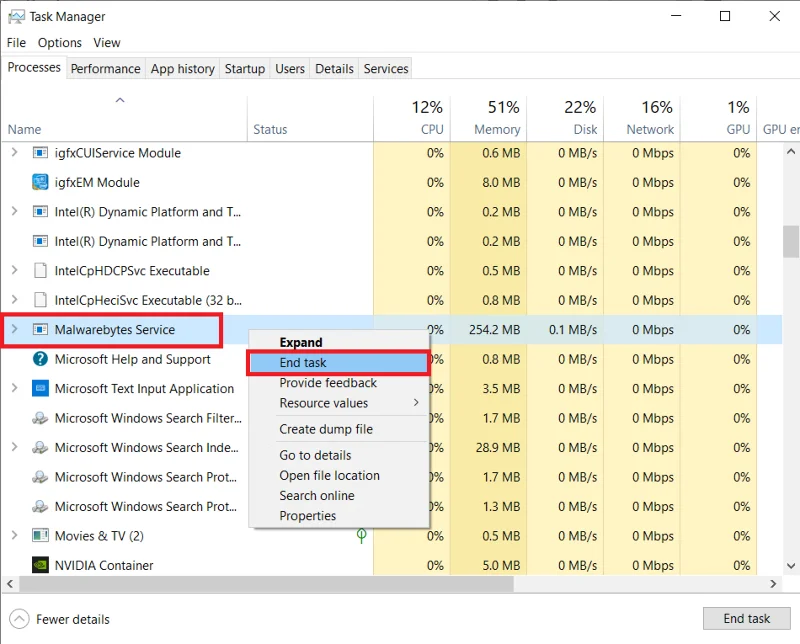Sort by the Memory column header
This screenshot has height=644, width=800.
click(x=488, y=118)
